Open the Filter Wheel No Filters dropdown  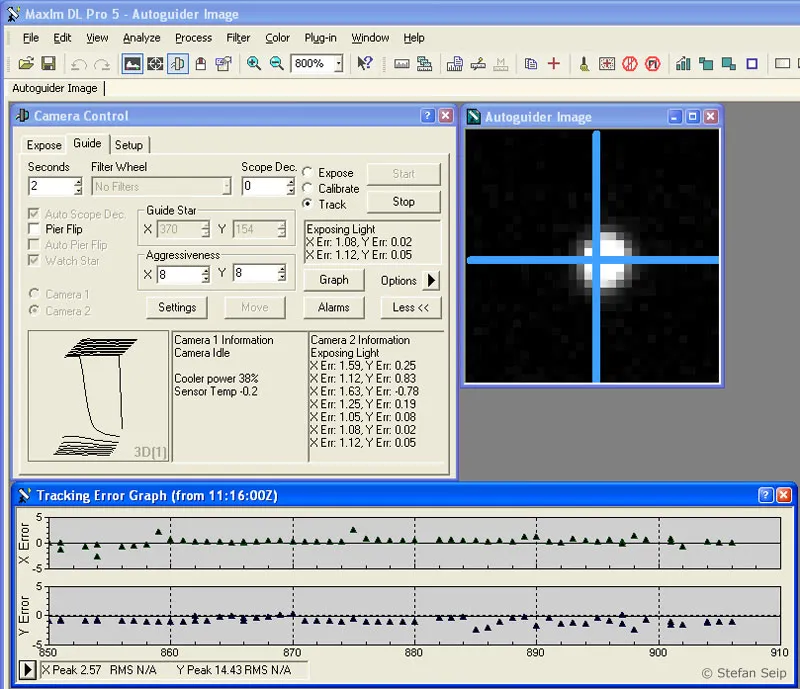coord(227,186)
